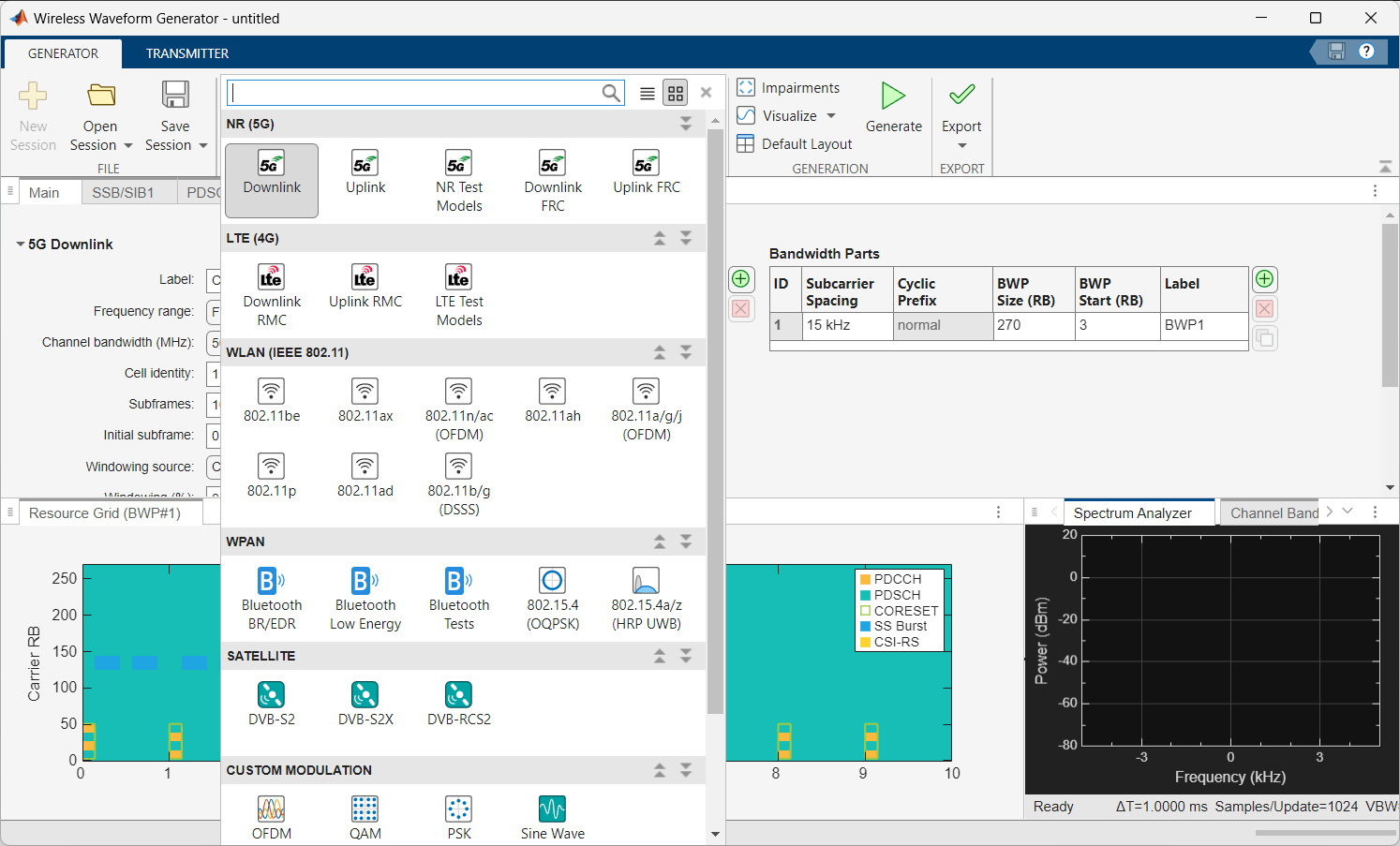Open the SSB/SIB1 tab
1400x846 pixels.
(x=123, y=192)
